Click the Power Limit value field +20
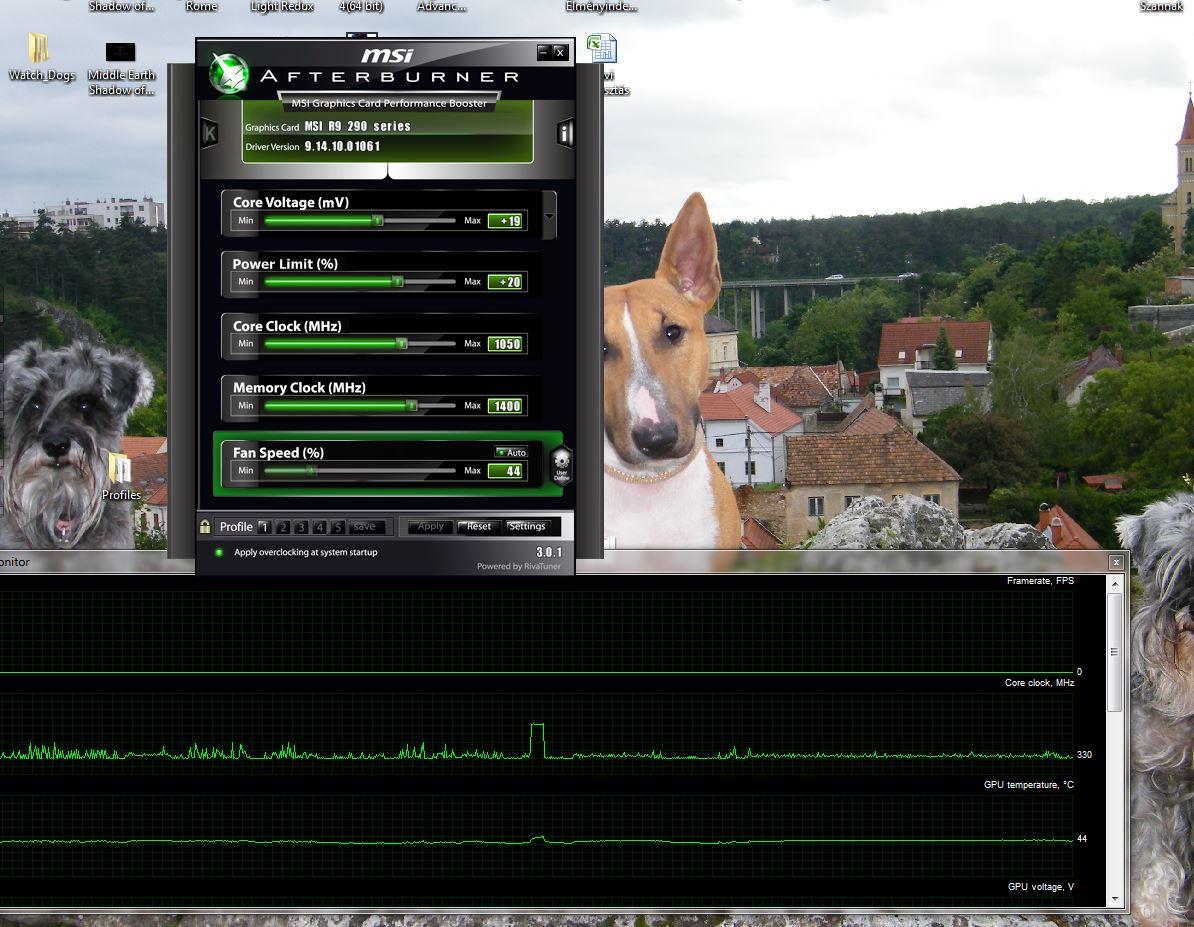The width and height of the screenshot is (1194, 927). 507,282
